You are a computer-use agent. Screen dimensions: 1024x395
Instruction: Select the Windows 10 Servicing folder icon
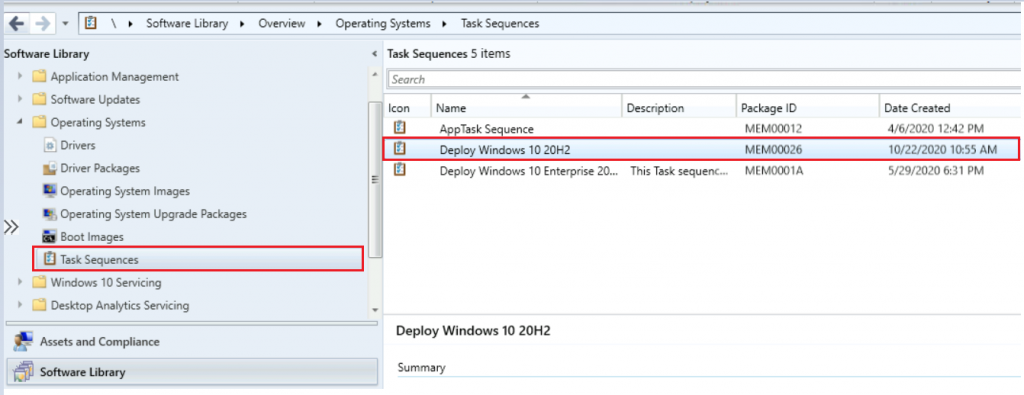tap(39, 283)
